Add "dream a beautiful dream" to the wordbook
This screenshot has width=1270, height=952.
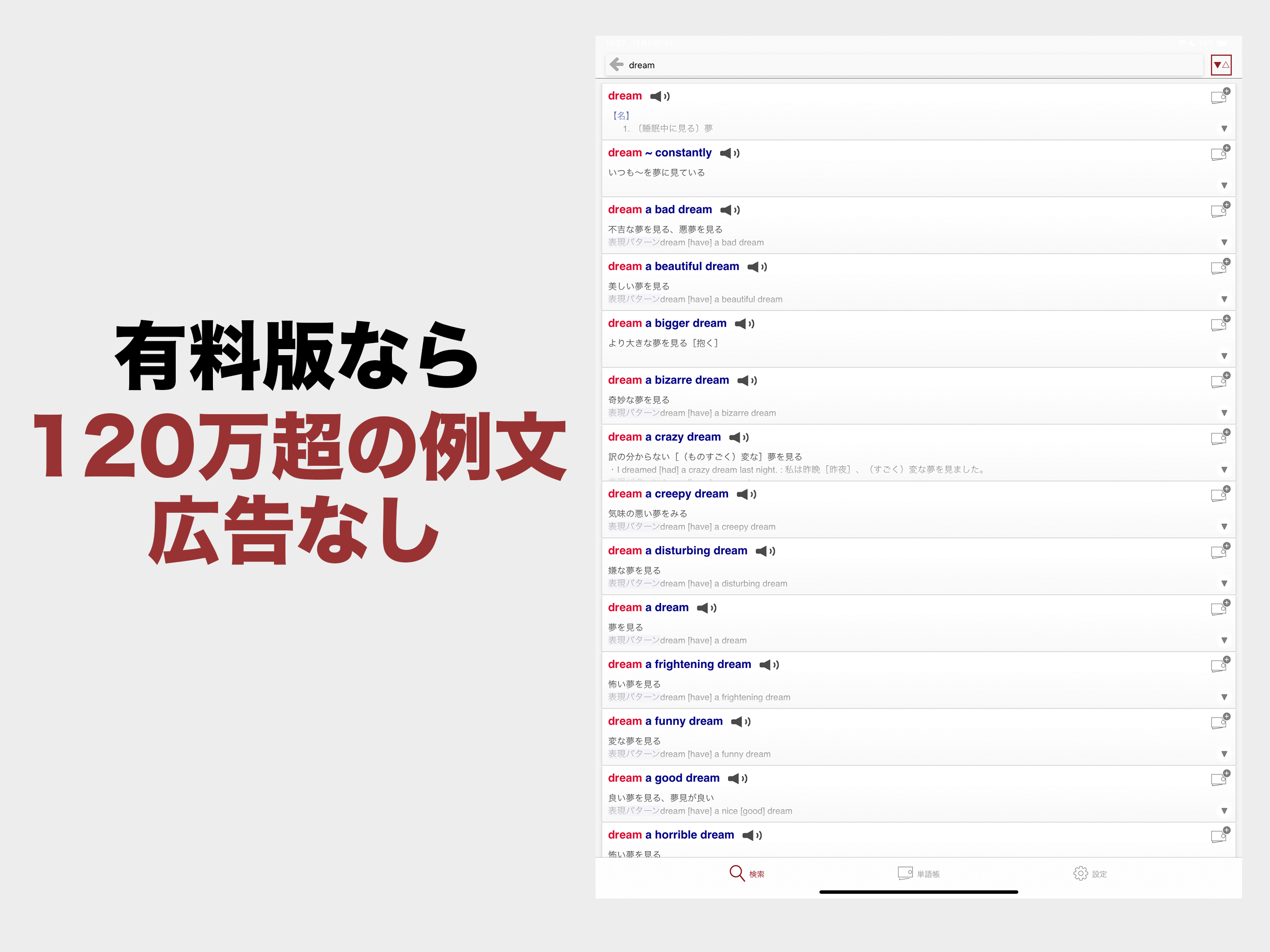(x=1219, y=266)
